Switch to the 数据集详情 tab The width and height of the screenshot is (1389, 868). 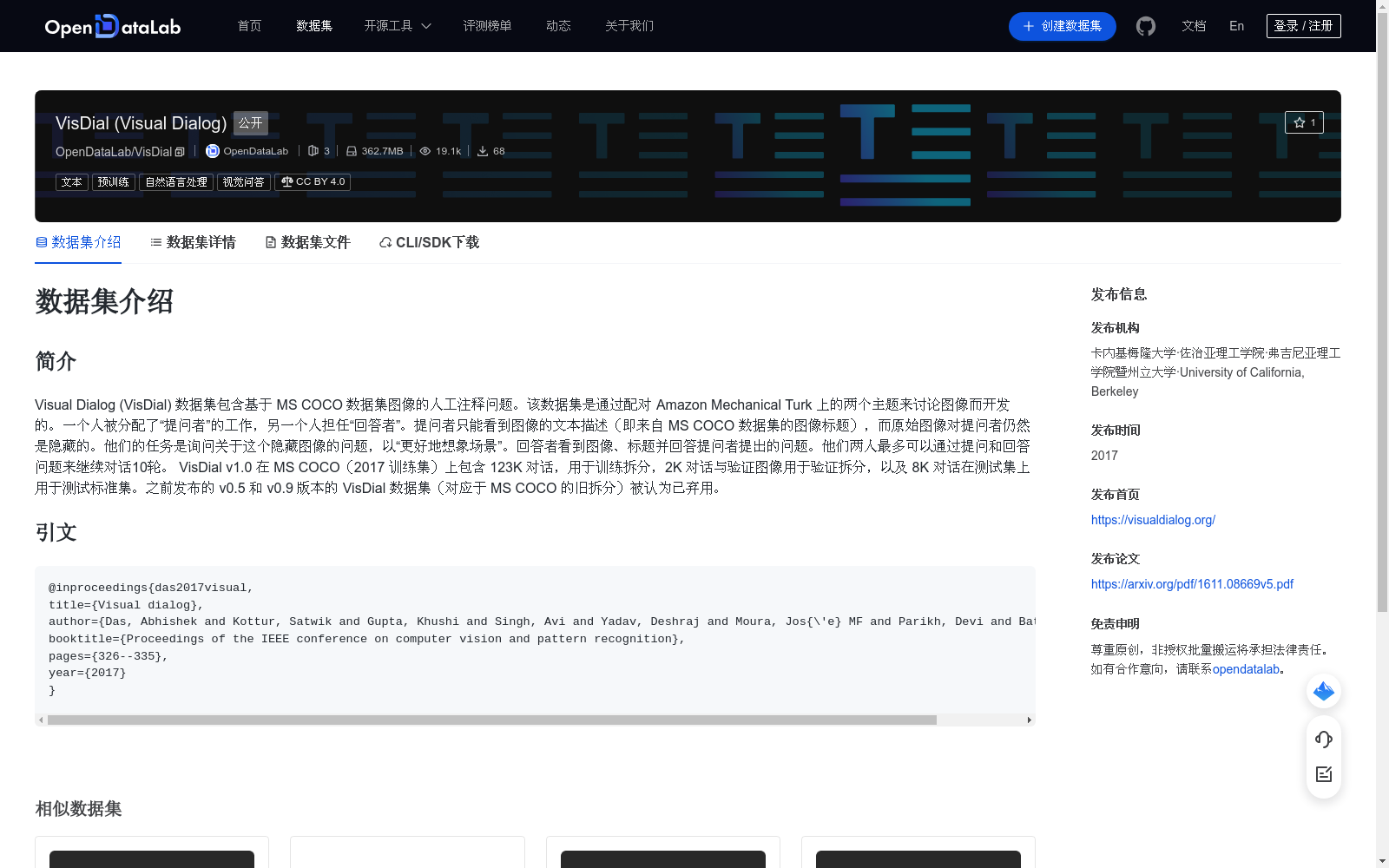coord(193,242)
